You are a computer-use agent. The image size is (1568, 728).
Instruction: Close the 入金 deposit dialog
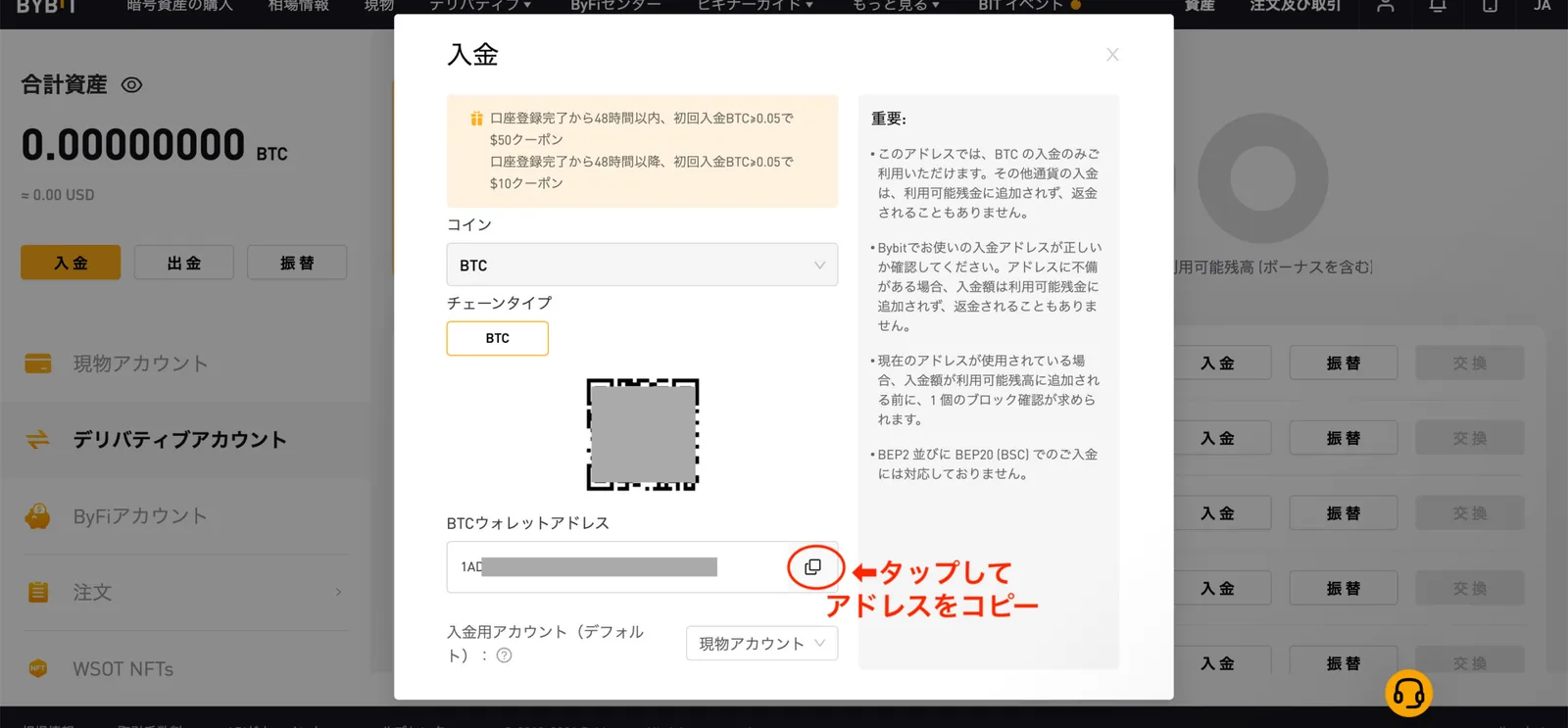click(1112, 55)
